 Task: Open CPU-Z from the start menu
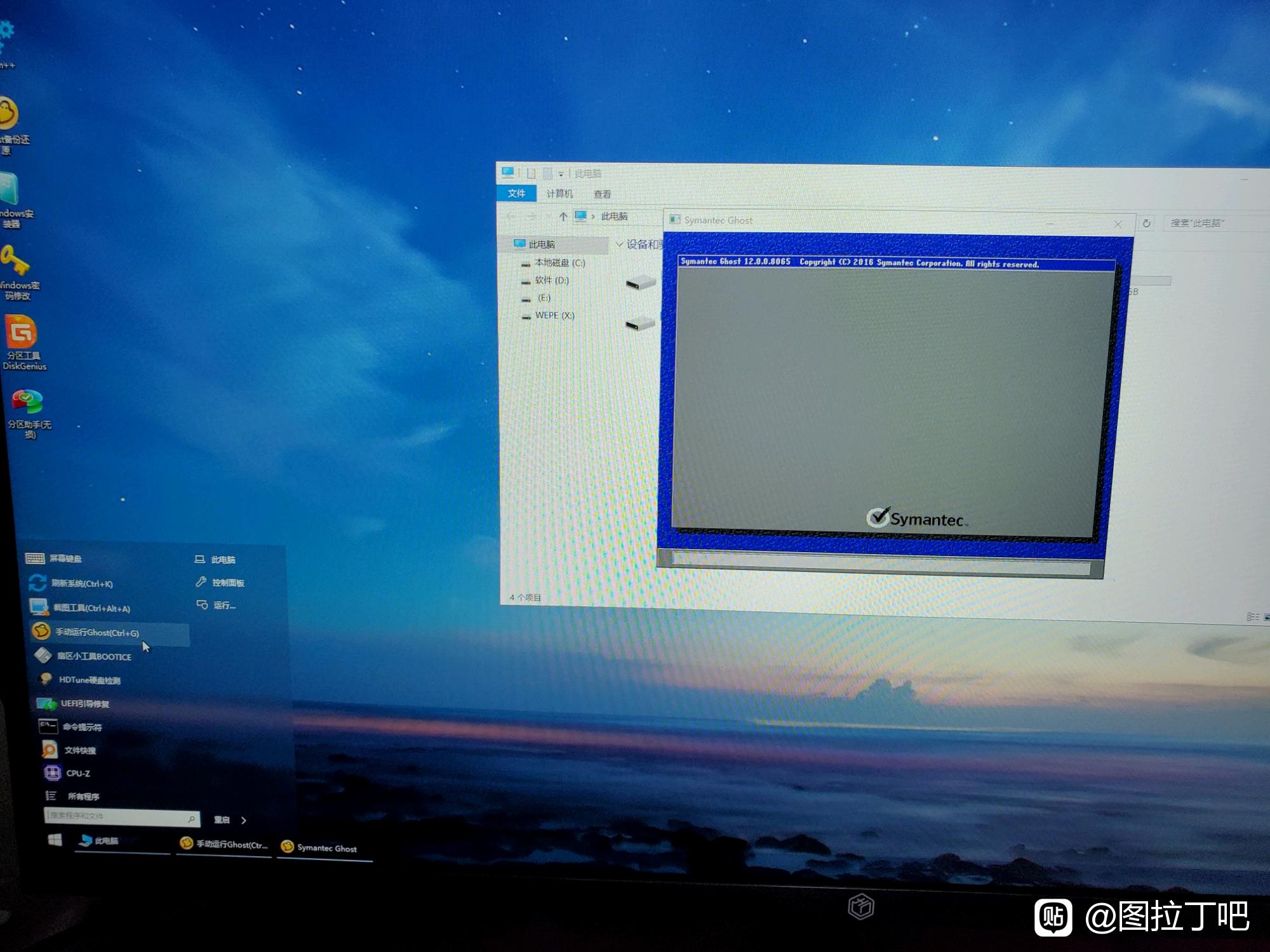[x=67, y=773]
